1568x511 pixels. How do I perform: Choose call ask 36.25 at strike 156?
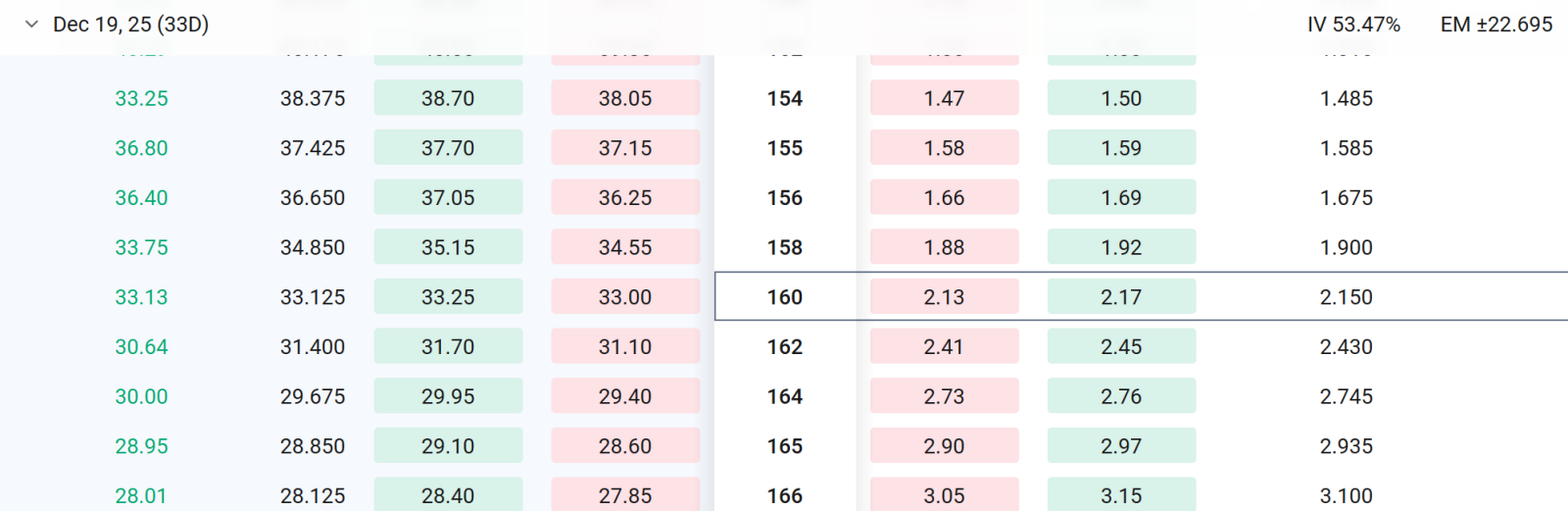pos(625,197)
